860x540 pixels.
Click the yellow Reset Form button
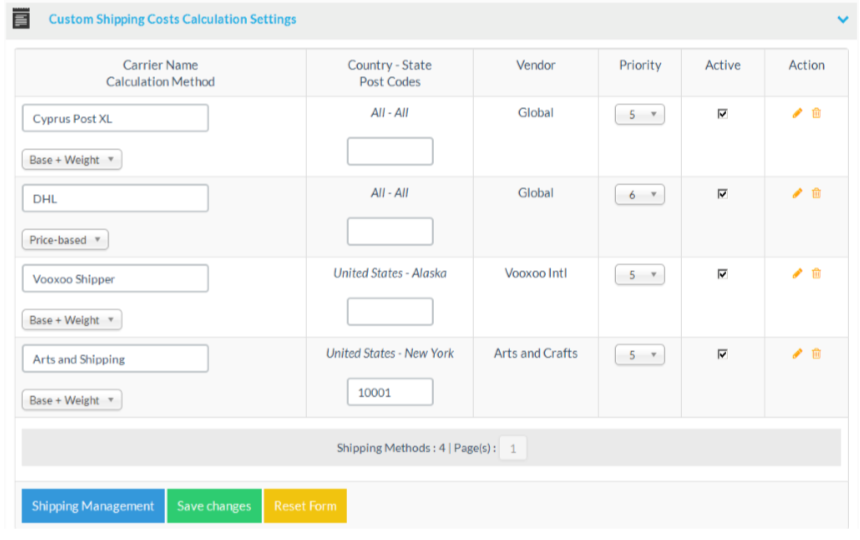(x=305, y=506)
